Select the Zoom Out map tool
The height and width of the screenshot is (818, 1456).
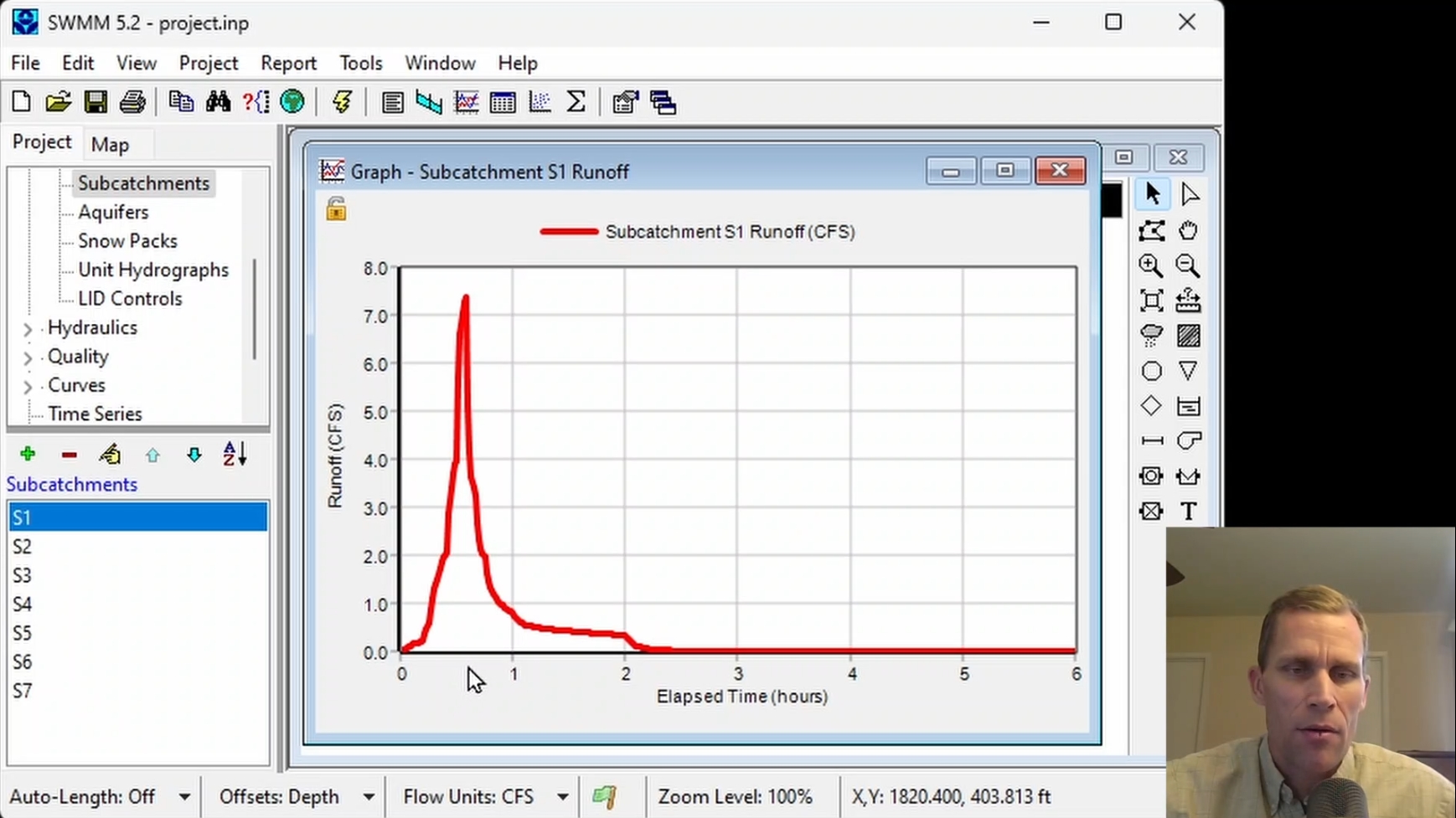[1188, 265]
